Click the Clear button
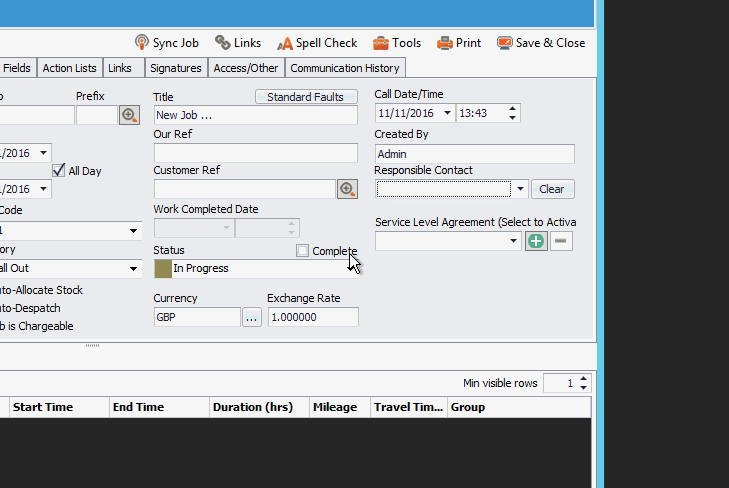This screenshot has width=729, height=488. pyautogui.click(x=553, y=189)
